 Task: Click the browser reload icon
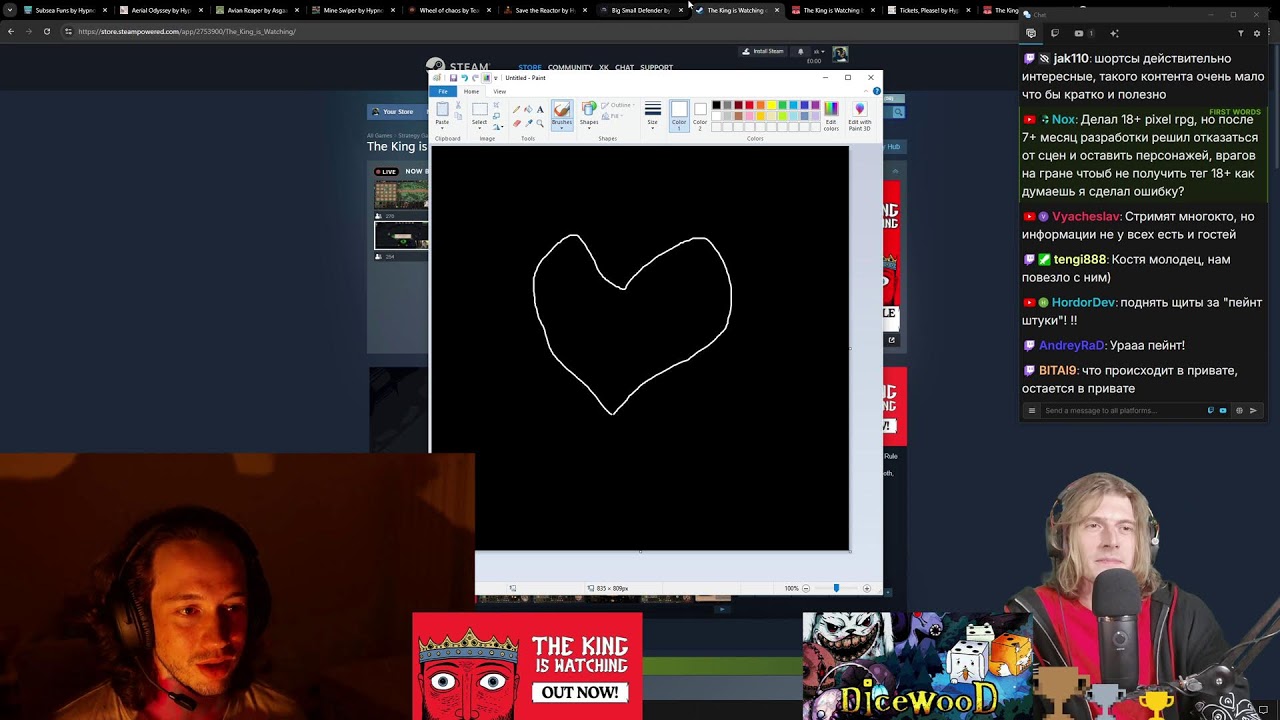(x=46, y=31)
